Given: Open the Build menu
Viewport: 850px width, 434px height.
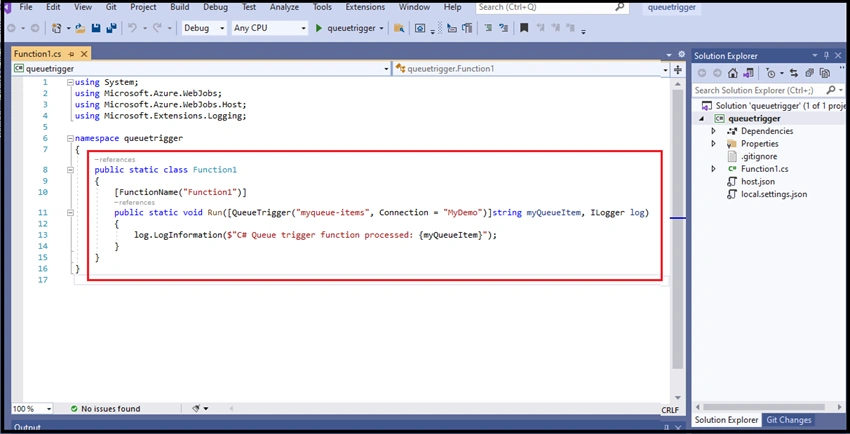Looking at the screenshot, I should click(179, 7).
